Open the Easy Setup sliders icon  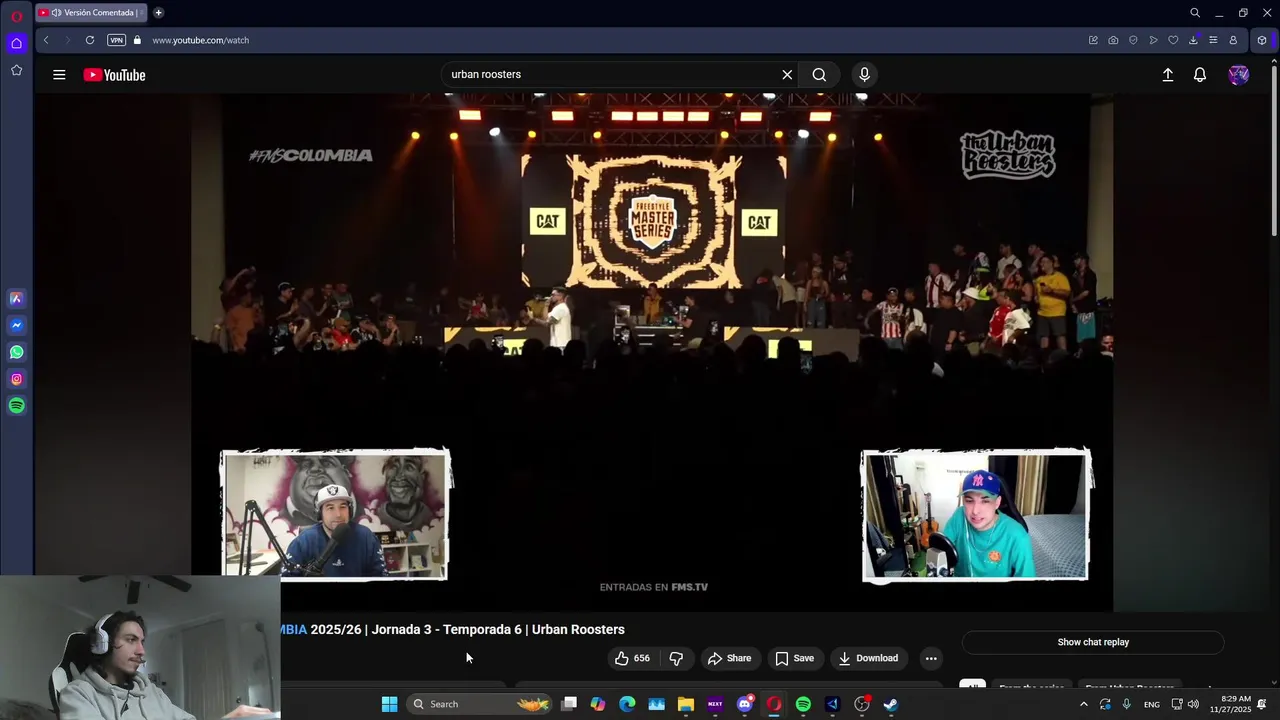pyautogui.click(x=1213, y=40)
